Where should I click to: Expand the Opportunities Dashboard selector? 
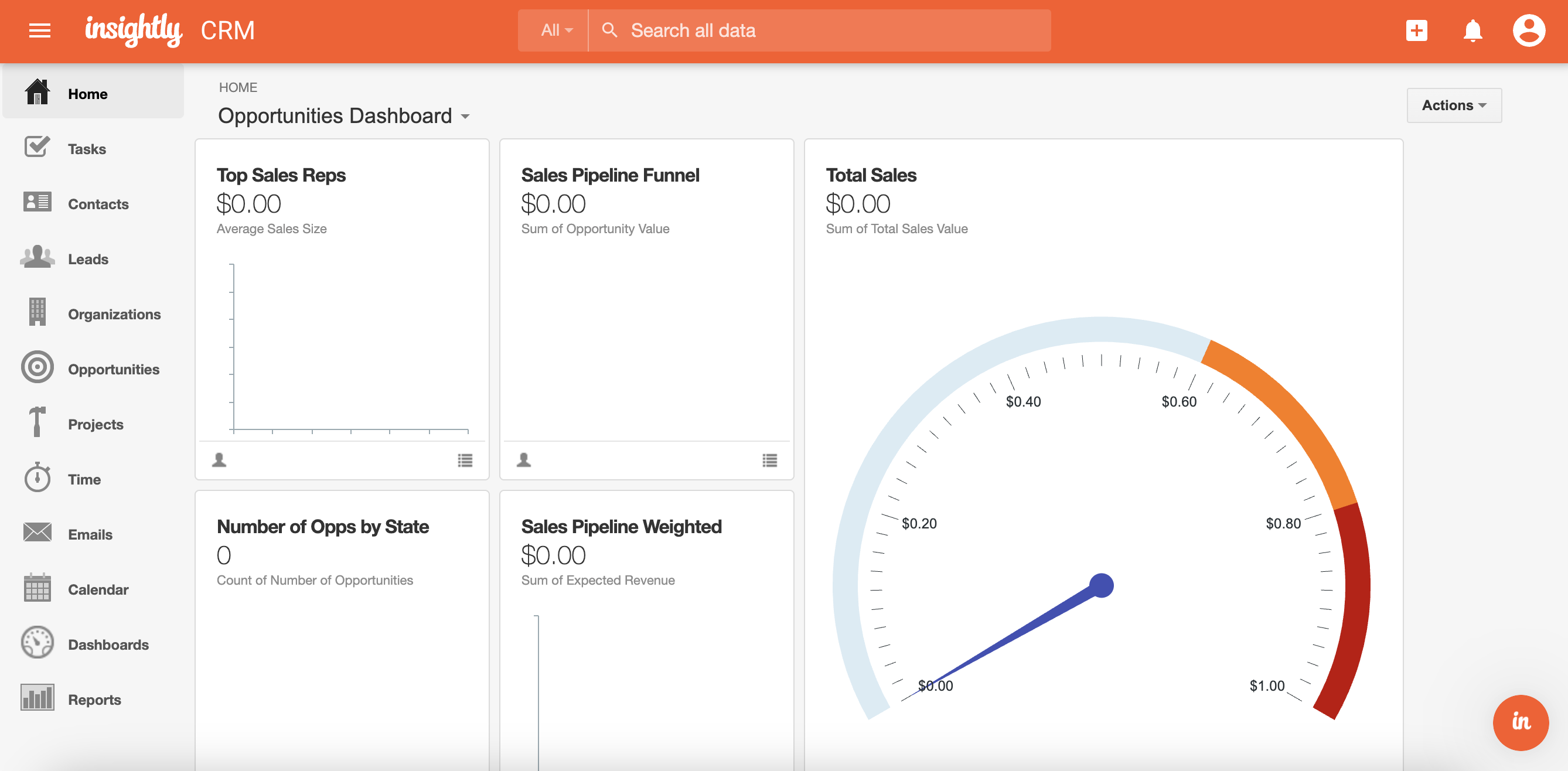coord(344,115)
